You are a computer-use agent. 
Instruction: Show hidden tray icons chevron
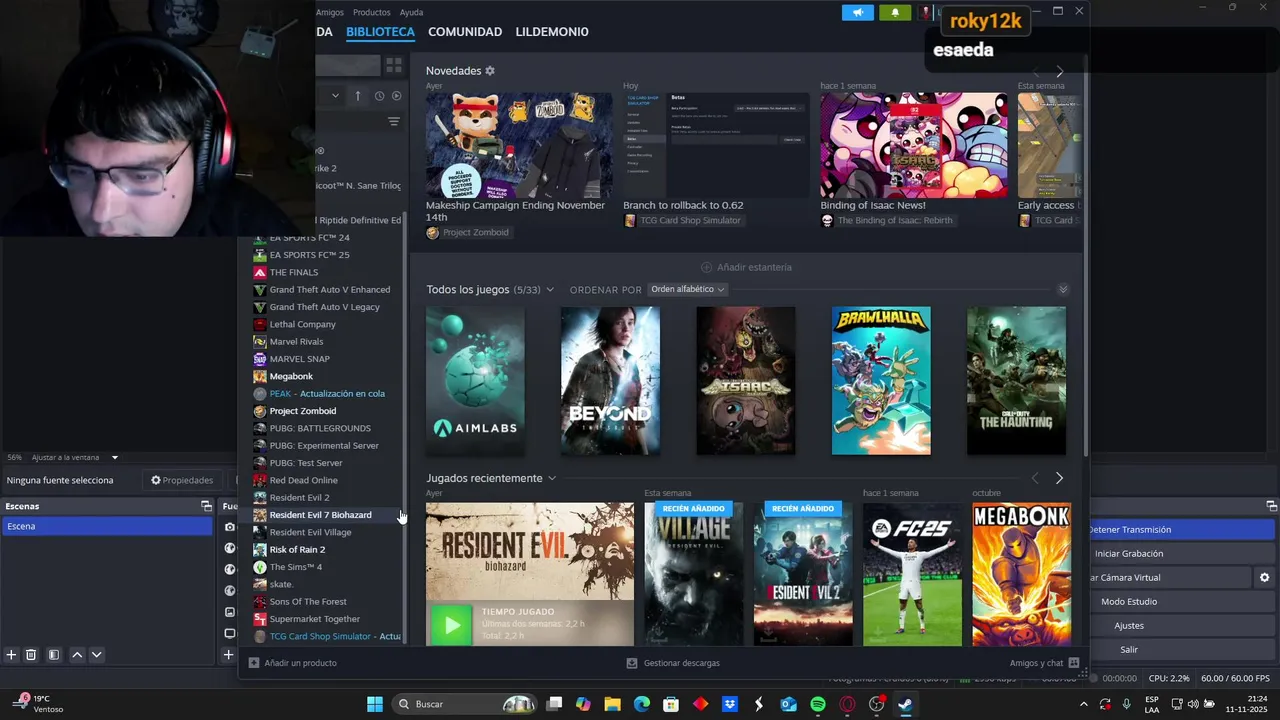[x=1083, y=704]
